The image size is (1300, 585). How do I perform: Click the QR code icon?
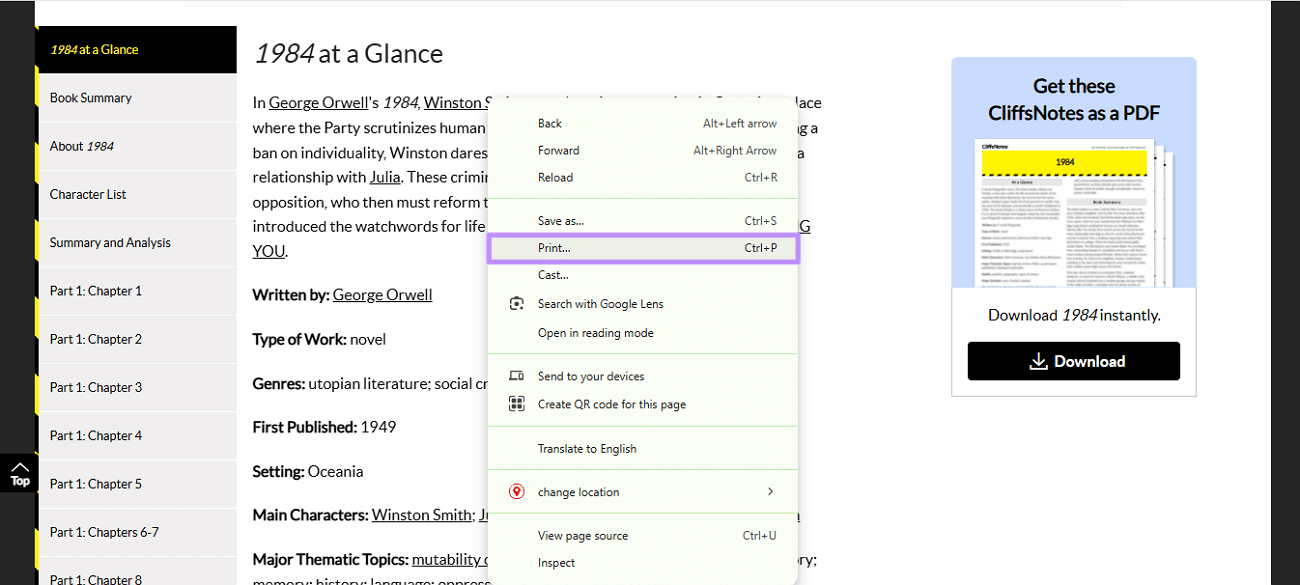pos(516,404)
